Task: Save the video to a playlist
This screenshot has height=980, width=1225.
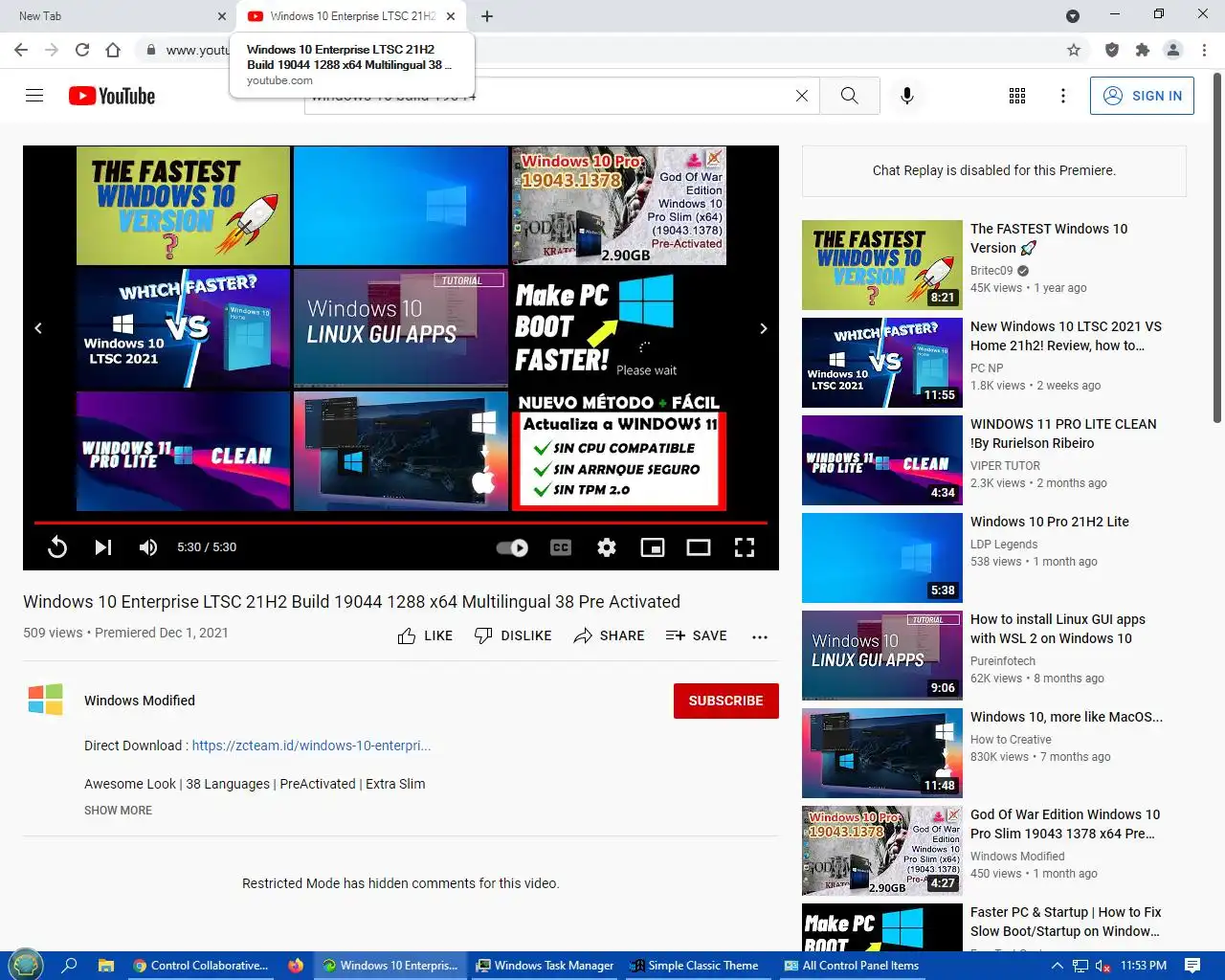Action: [696, 635]
